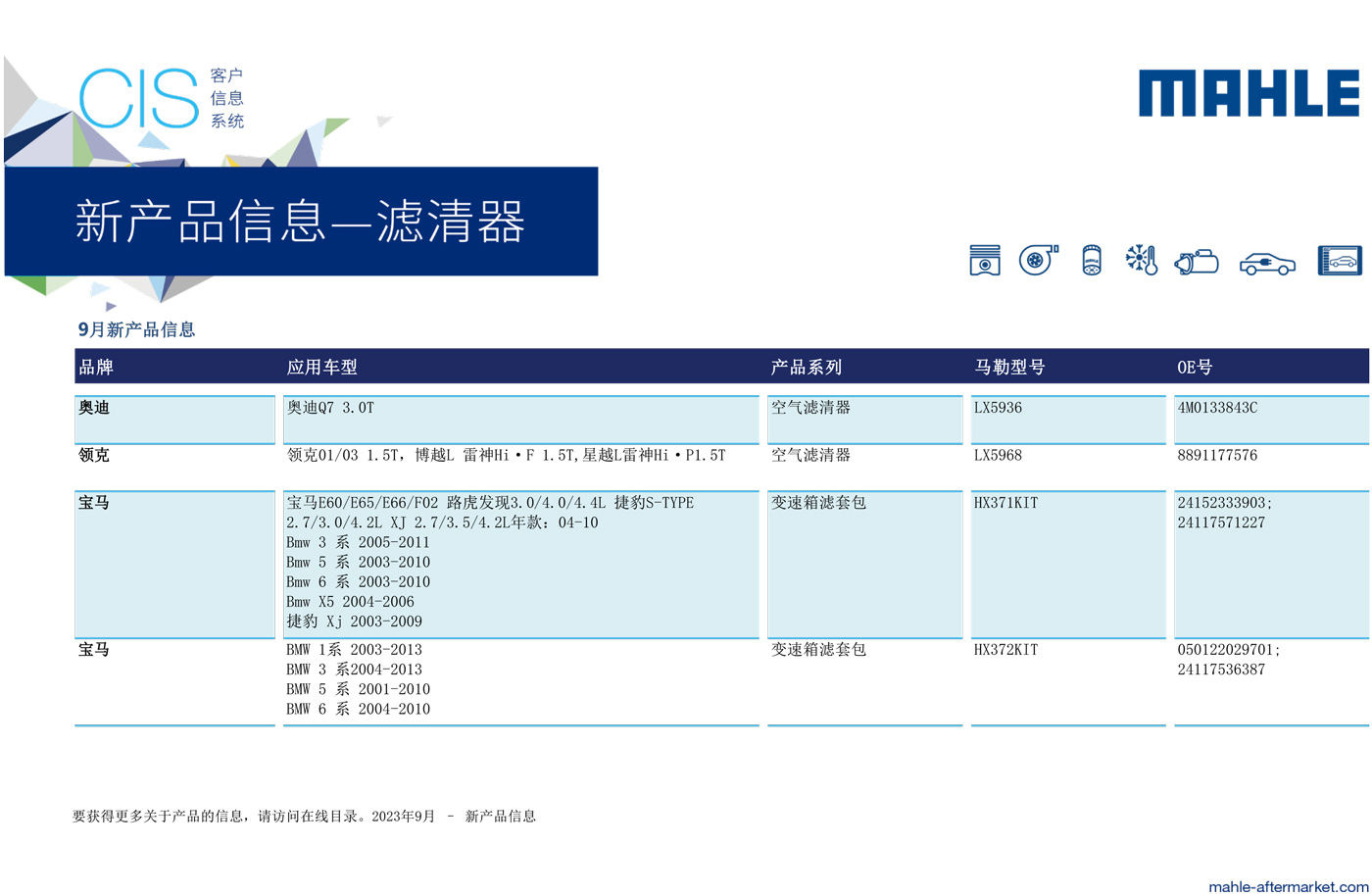Select the LX5968 model number
This screenshot has width=1372, height=895.
click(x=998, y=455)
